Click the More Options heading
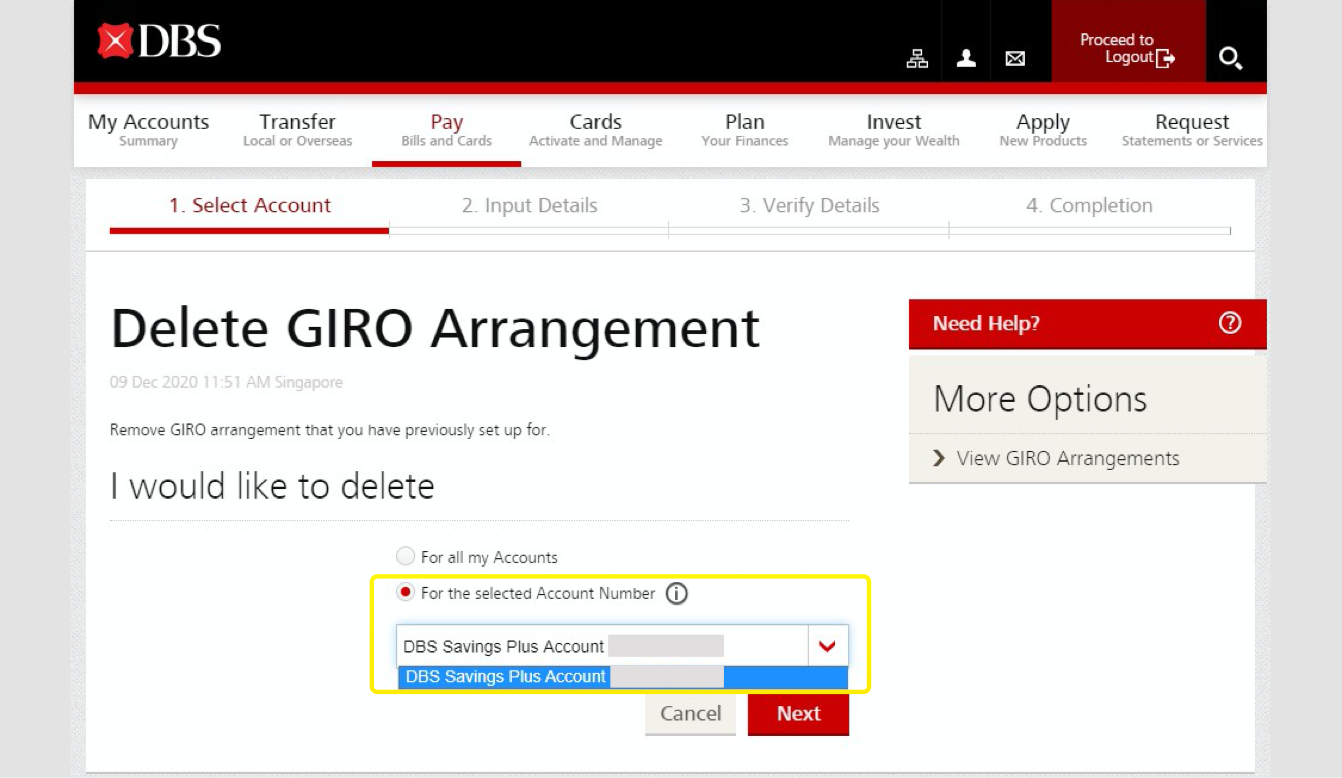The width and height of the screenshot is (1342, 778). [1040, 399]
